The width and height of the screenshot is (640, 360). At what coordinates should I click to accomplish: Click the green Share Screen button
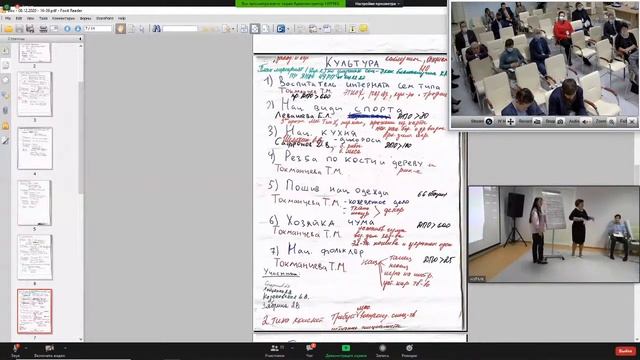click(346, 351)
